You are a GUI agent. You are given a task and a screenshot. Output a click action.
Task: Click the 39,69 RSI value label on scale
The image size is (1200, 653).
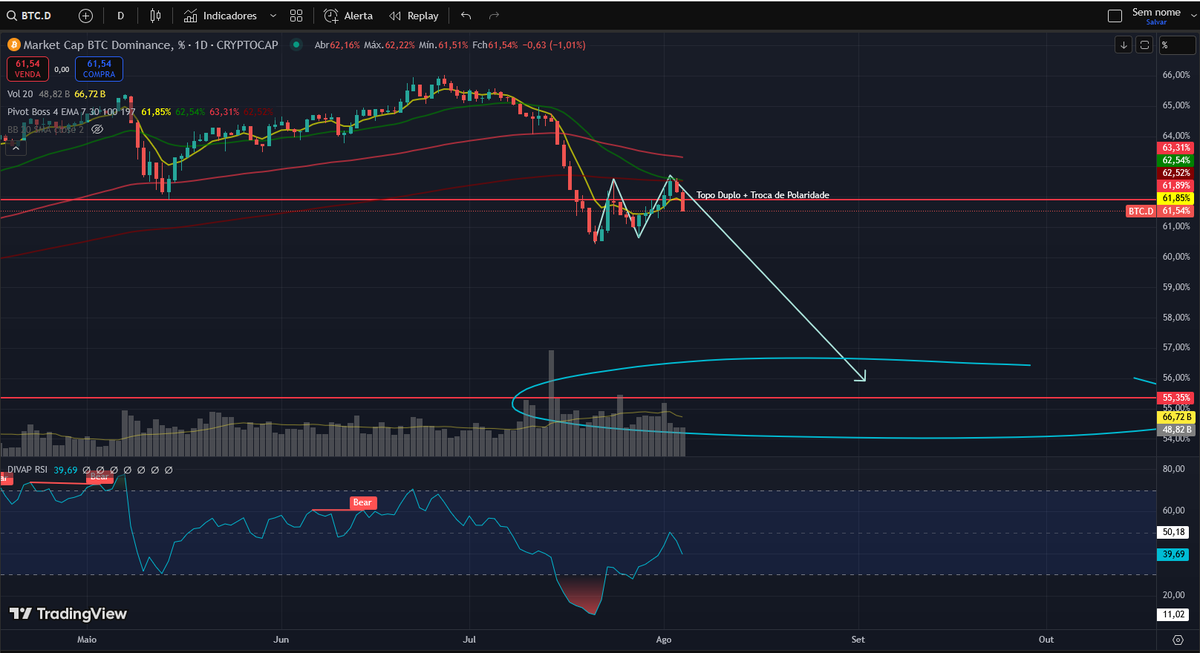(1172, 554)
